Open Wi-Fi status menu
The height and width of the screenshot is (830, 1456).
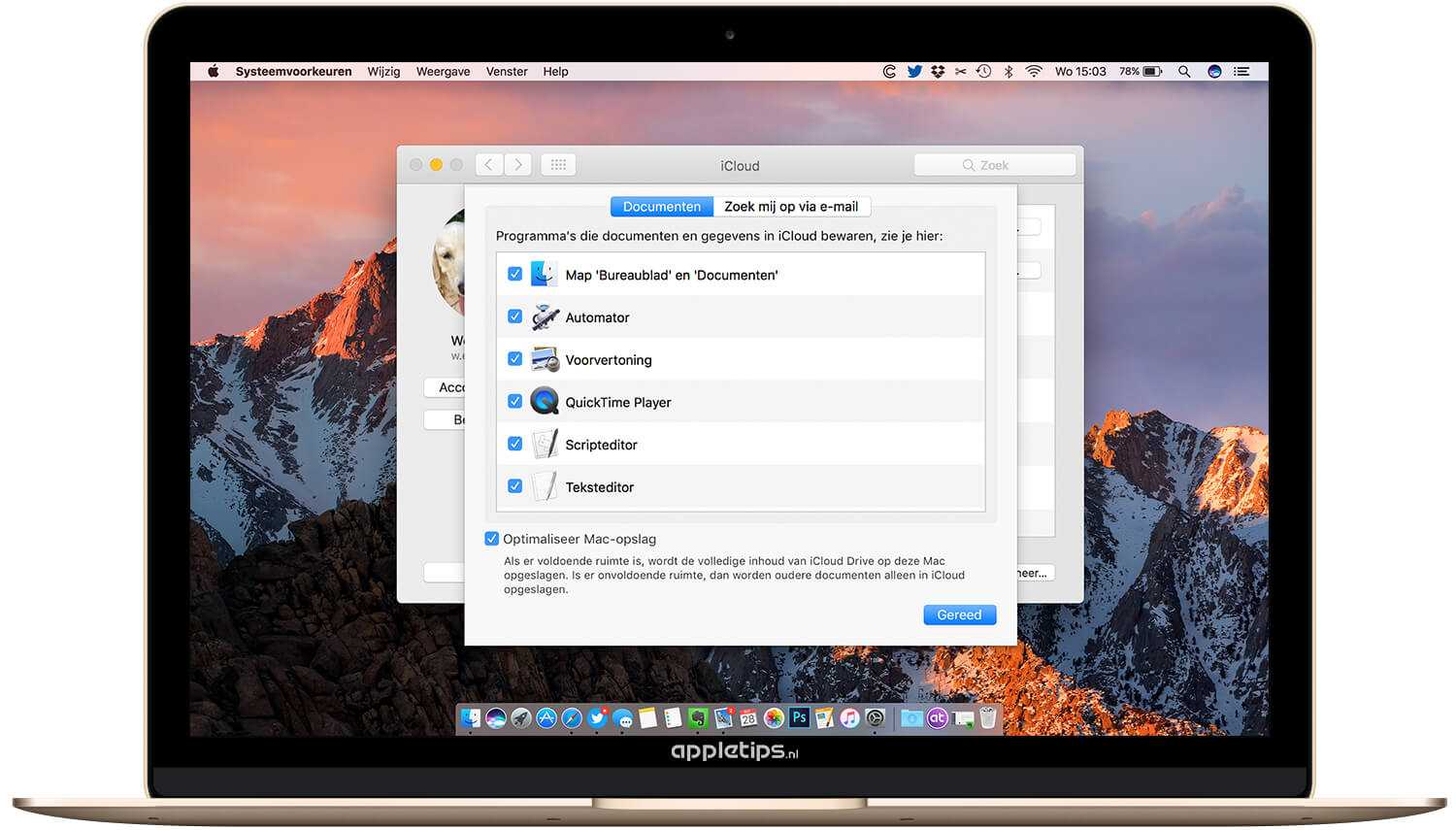[x=1034, y=72]
